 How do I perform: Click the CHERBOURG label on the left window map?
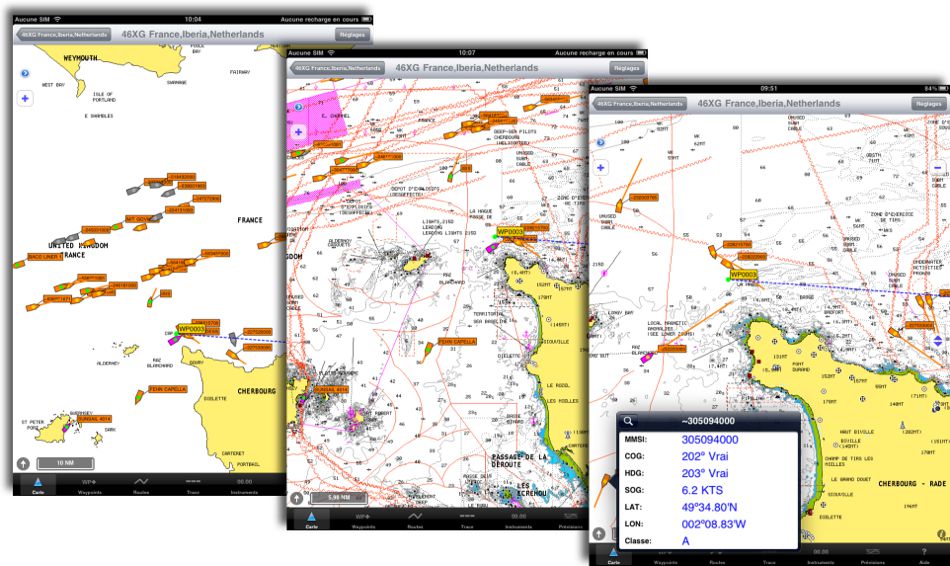point(256,391)
